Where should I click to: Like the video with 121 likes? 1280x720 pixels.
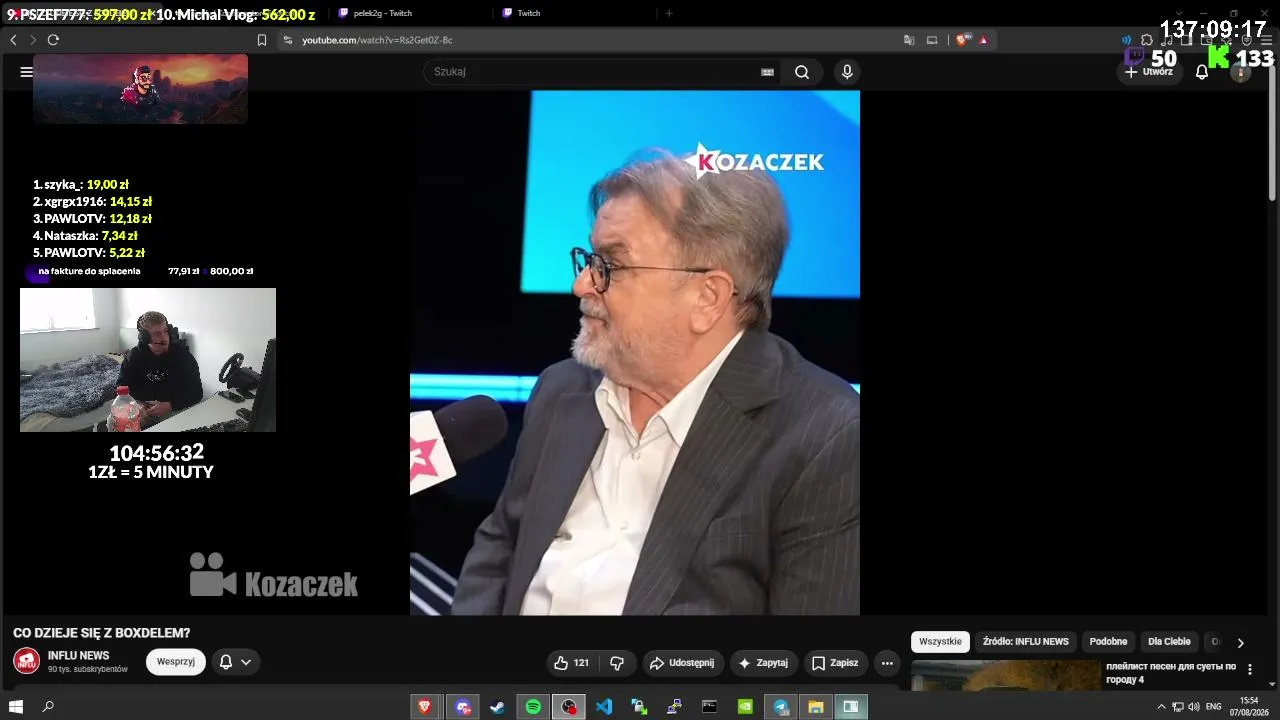(x=572, y=663)
